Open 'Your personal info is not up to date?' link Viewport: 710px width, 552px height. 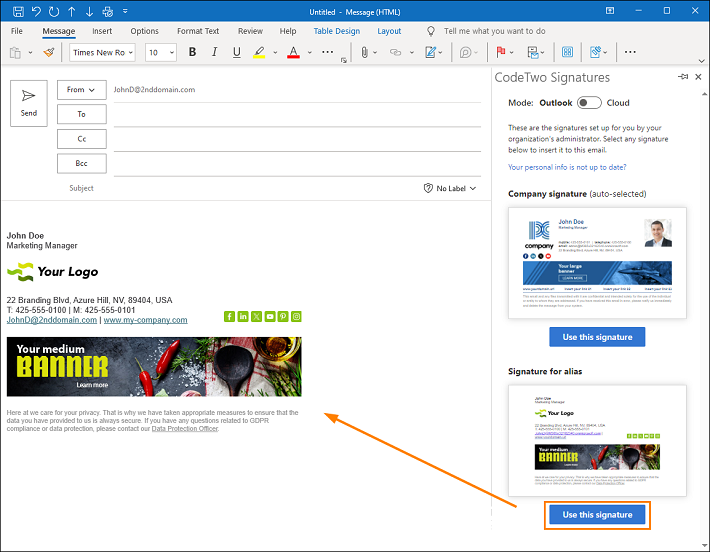click(567, 167)
